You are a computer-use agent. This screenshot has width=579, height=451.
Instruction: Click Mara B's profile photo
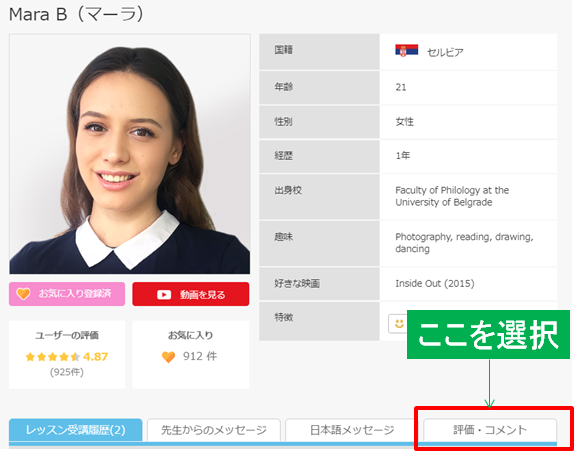(130, 154)
